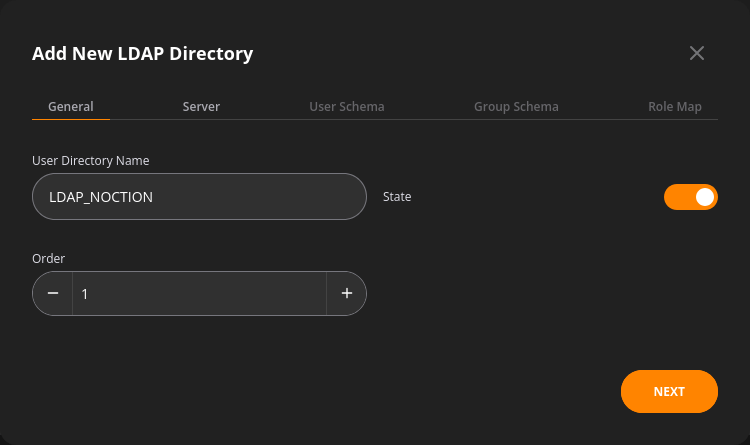
Task: Click the User Directory Name label
Action: click(x=90, y=161)
